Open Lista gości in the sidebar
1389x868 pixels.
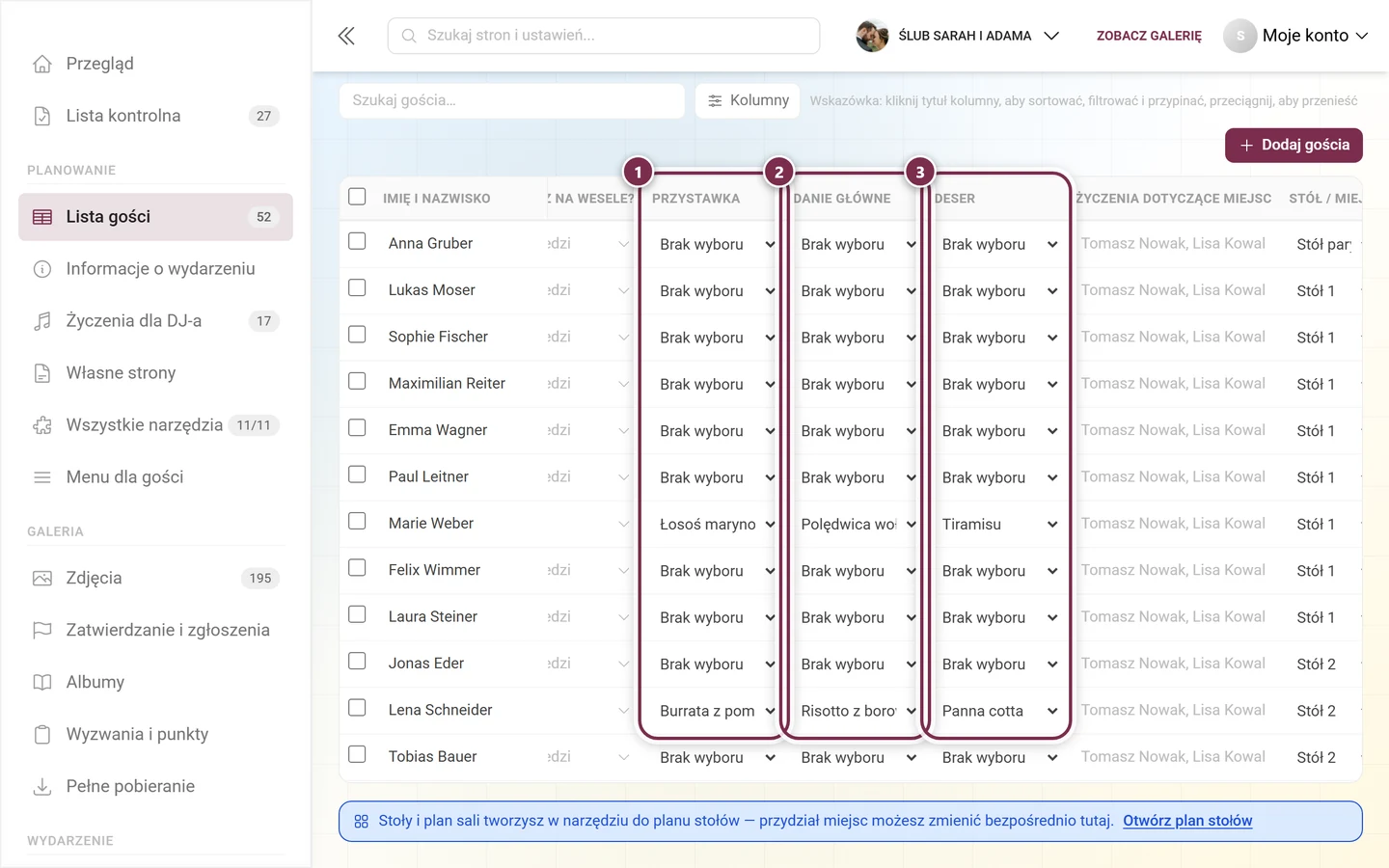click(x=155, y=217)
